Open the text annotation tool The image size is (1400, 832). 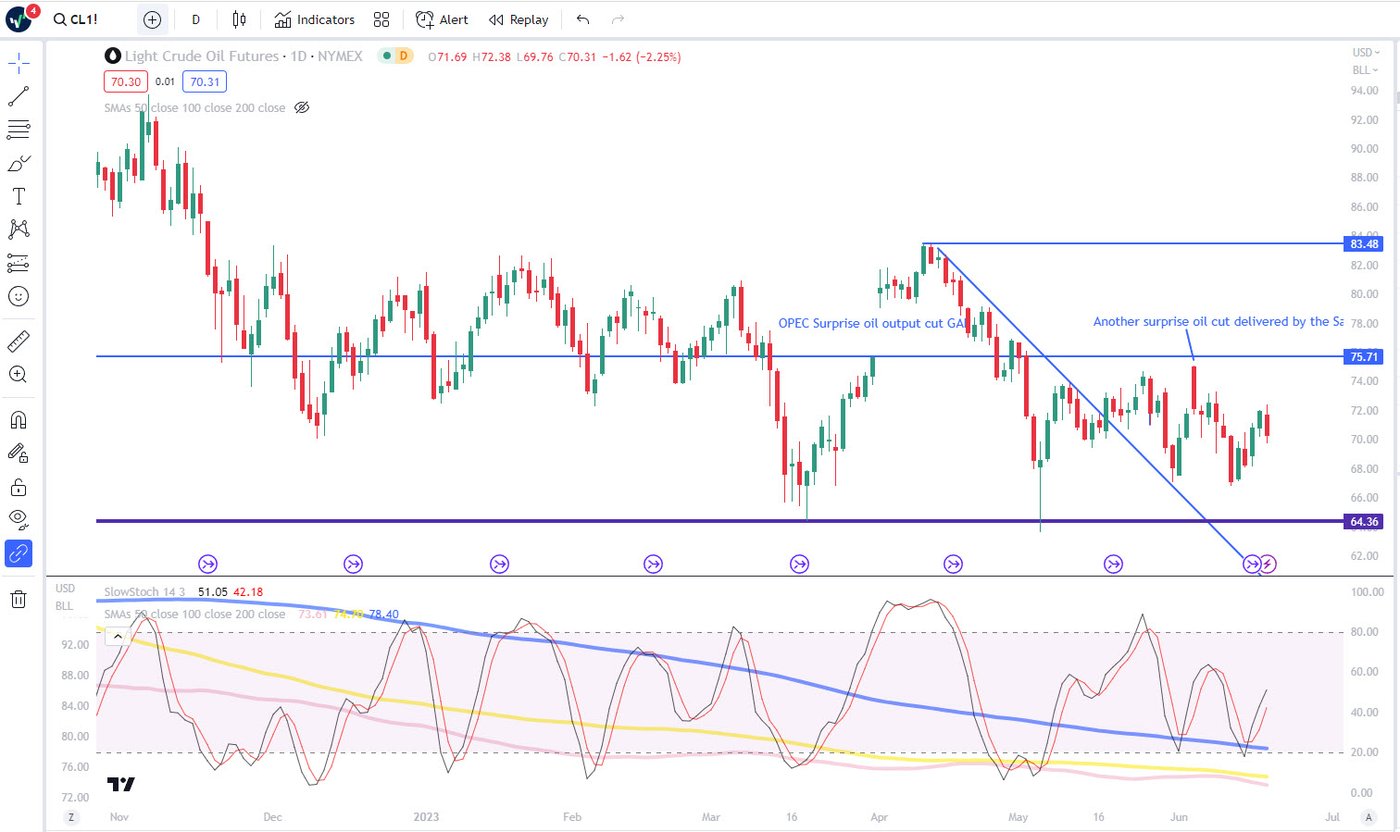[18, 196]
